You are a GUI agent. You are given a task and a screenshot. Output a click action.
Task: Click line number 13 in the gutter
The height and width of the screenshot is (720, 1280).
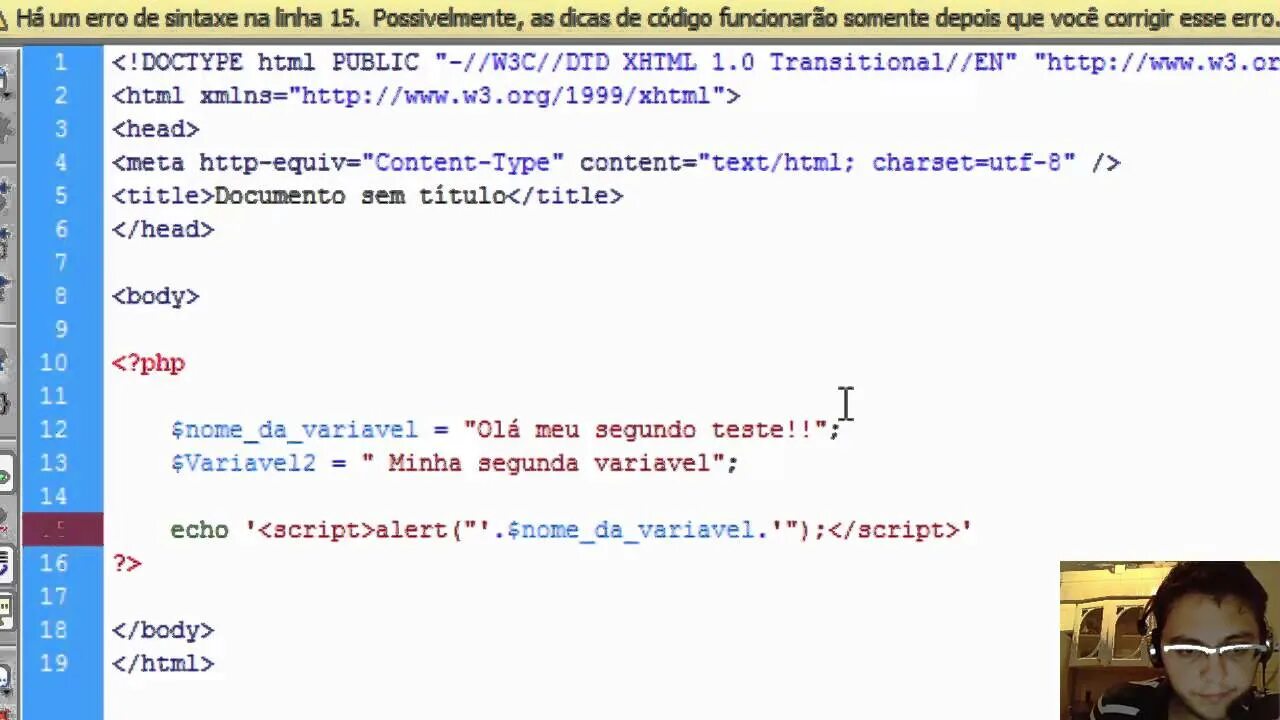(x=54, y=463)
